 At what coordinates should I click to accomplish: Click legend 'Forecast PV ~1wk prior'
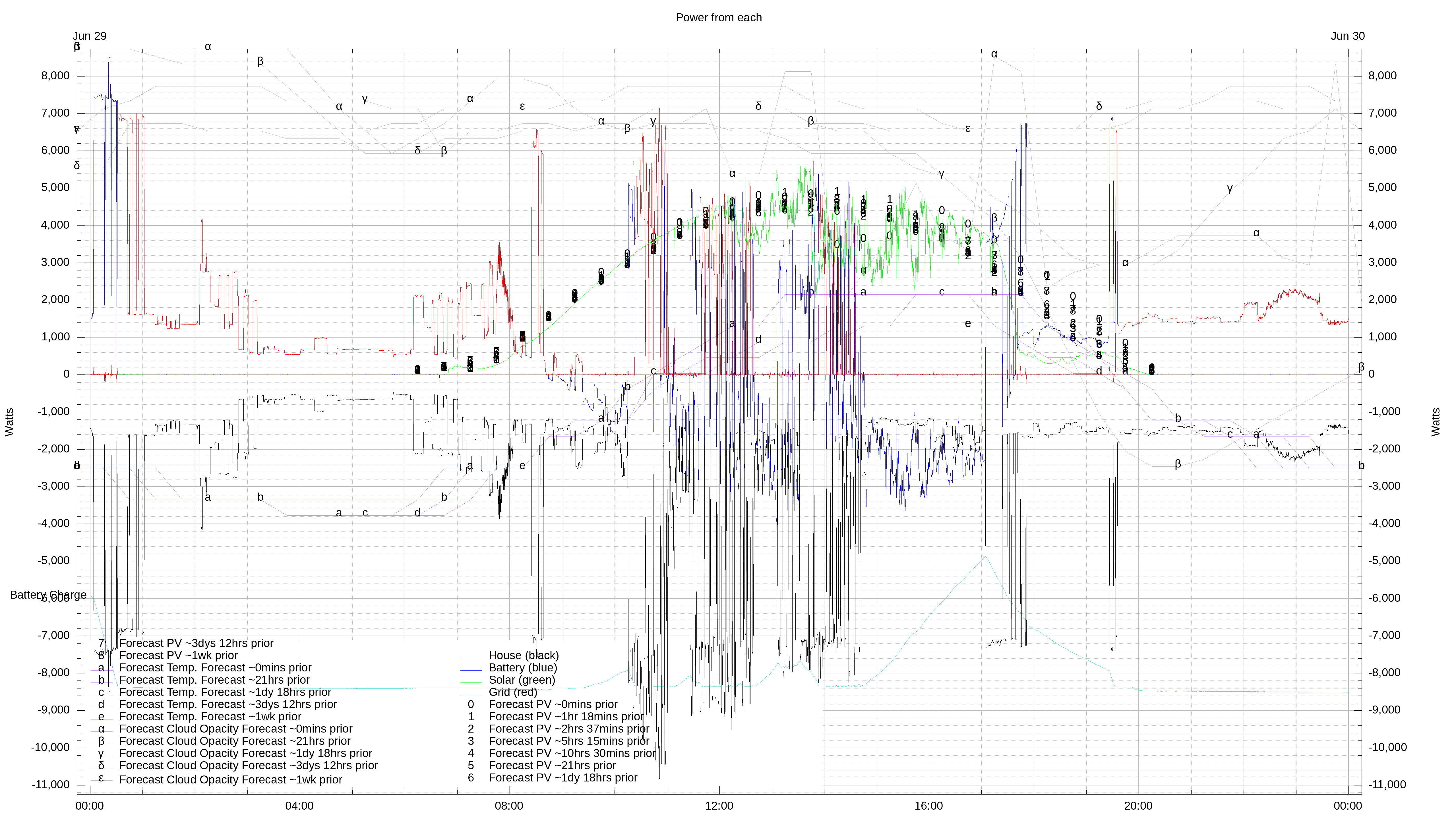[x=178, y=655]
